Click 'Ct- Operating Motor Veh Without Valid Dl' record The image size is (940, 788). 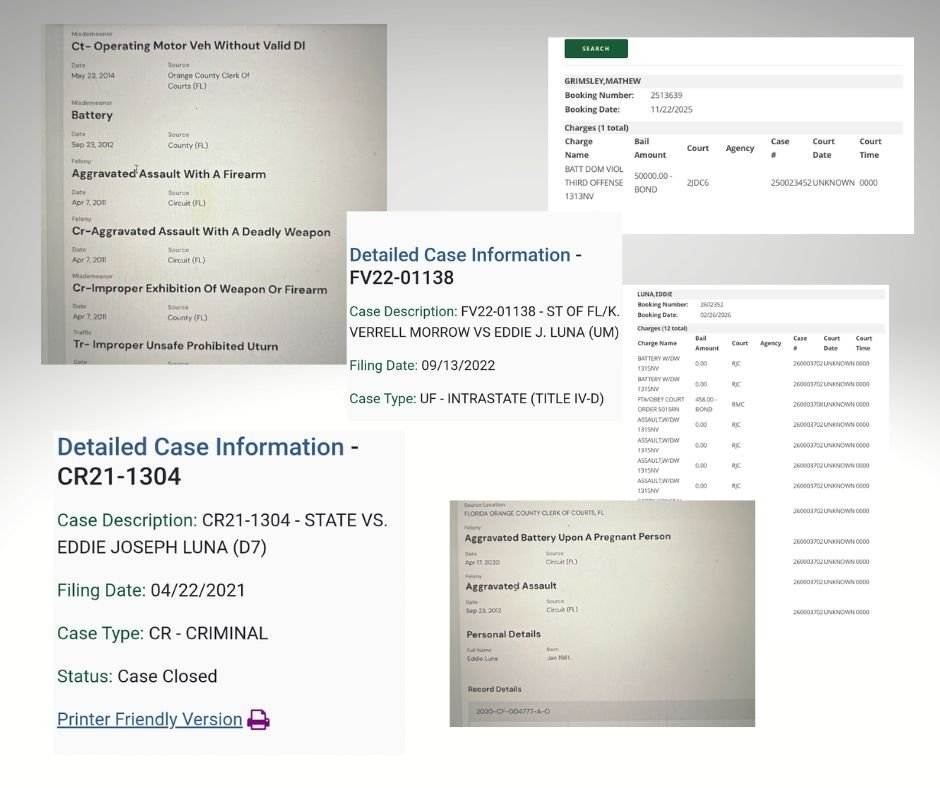(x=188, y=46)
